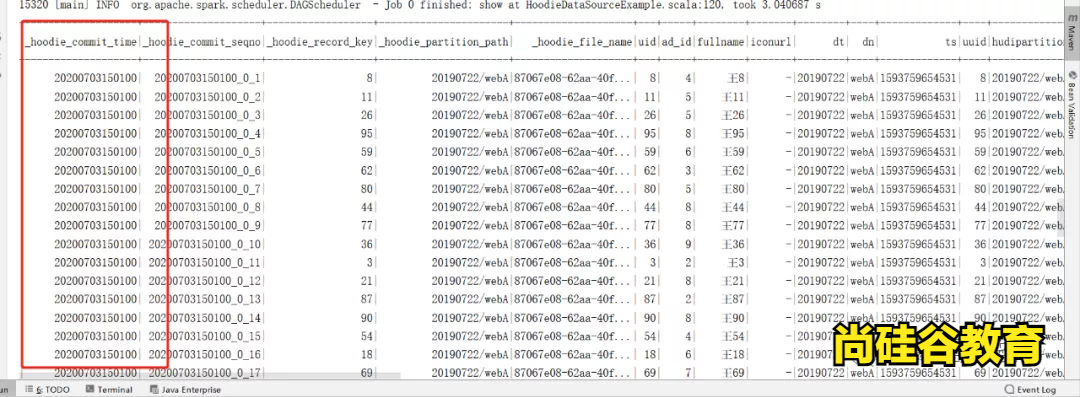Screen dimensions: 1080x397
Task: Click the _hoodie_file_name column header
Action: pyautogui.click(x=583, y=41)
